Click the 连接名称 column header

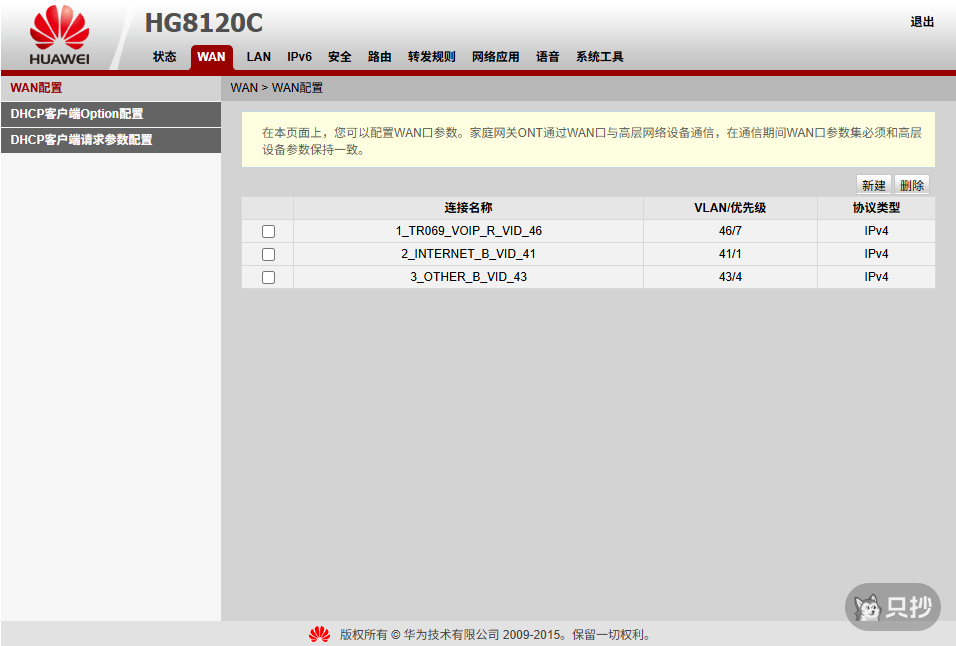pos(468,208)
